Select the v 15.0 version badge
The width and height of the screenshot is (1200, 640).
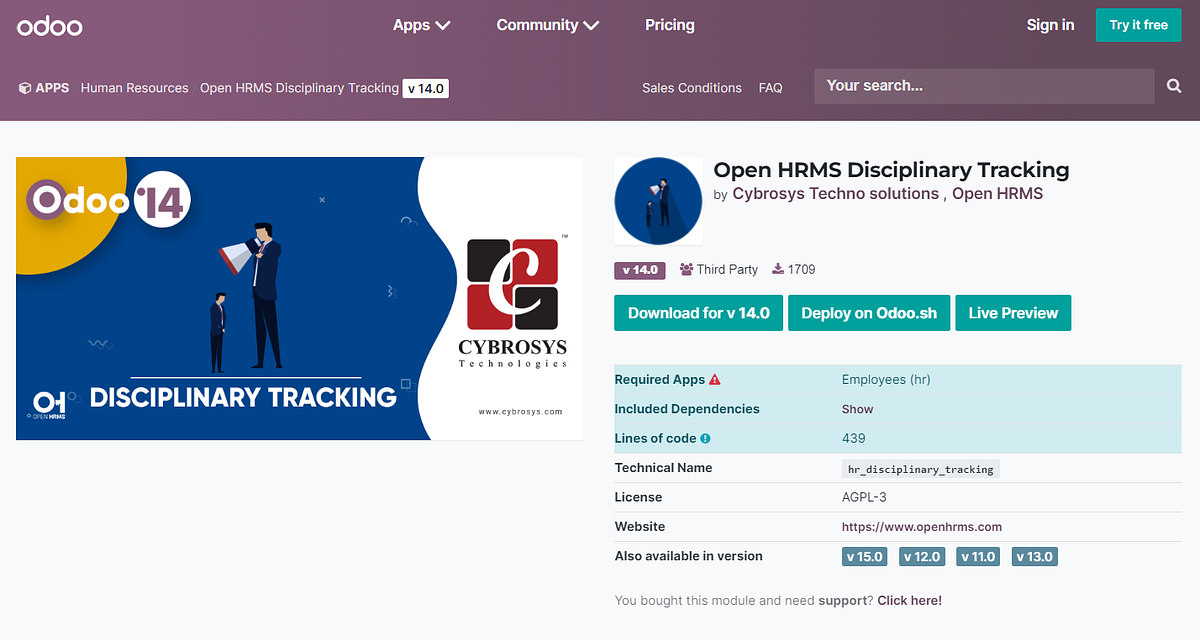864,556
